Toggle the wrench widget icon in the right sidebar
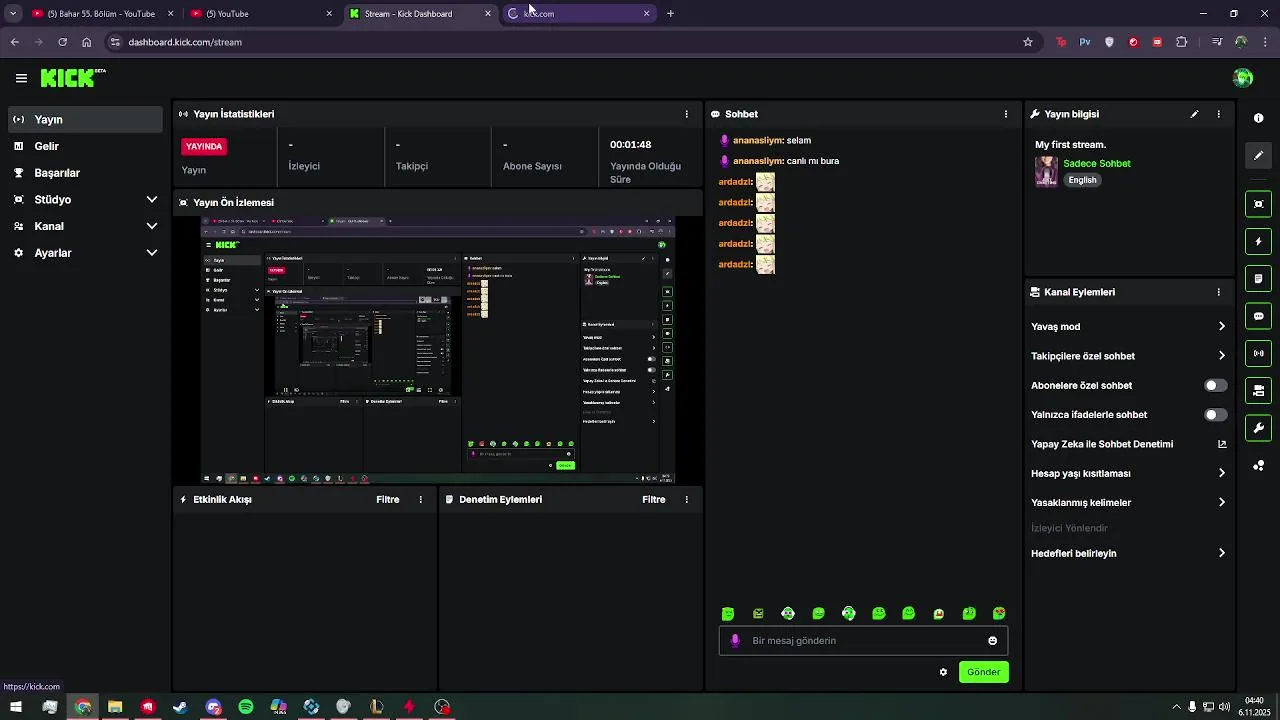1280x720 pixels. coord(1258,428)
